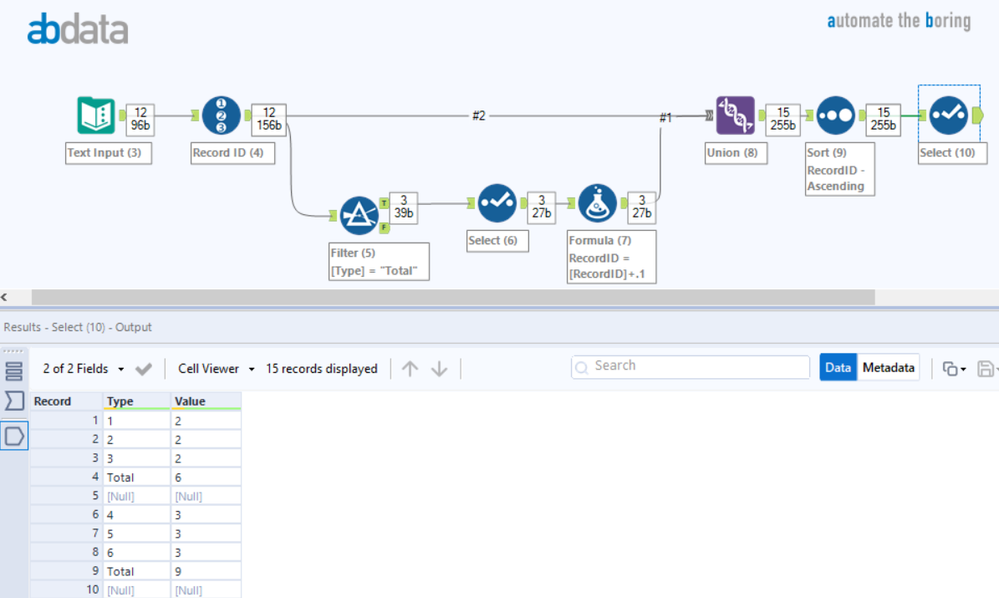The image size is (999, 598).
Task: Select the Total cell in record 4
Action: pos(136,477)
